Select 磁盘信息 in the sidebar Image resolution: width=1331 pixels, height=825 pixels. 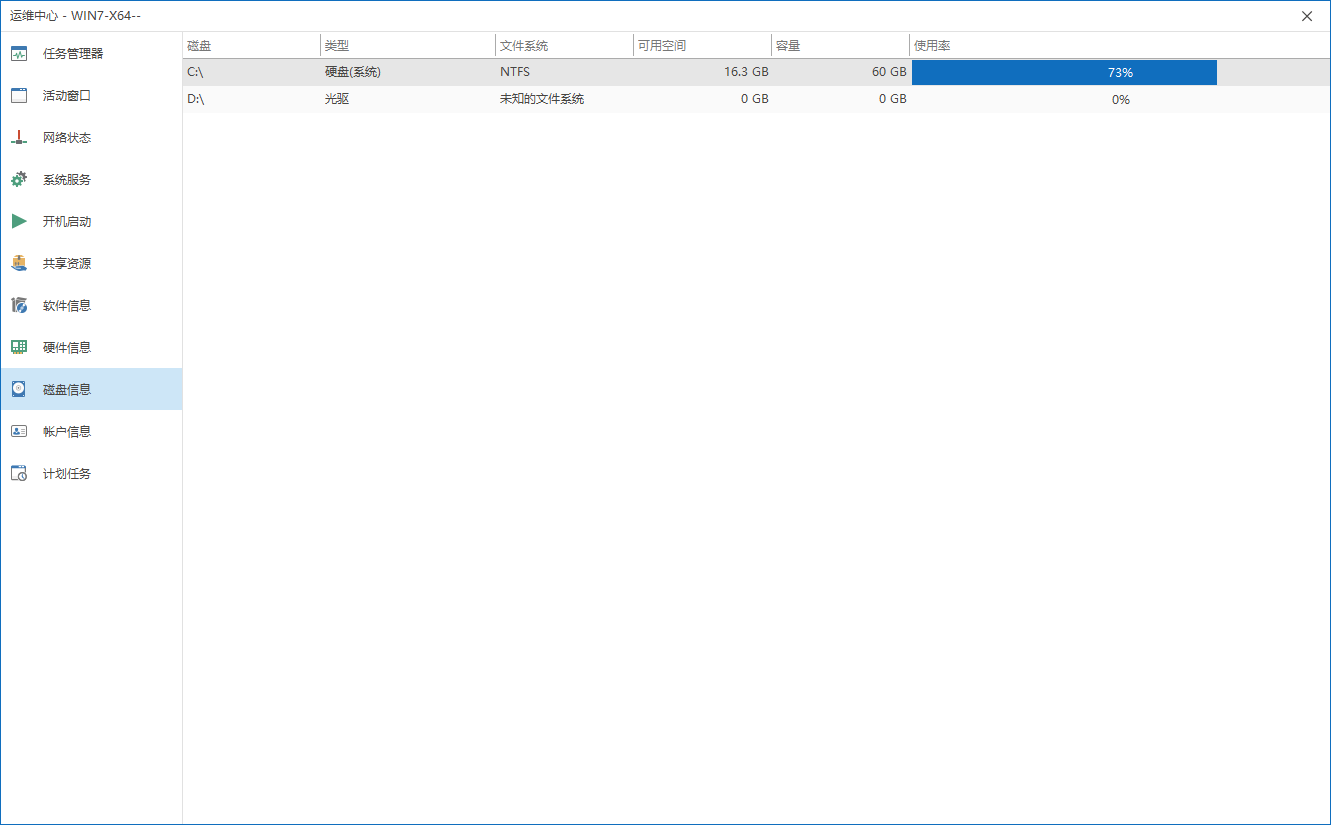(x=91, y=389)
